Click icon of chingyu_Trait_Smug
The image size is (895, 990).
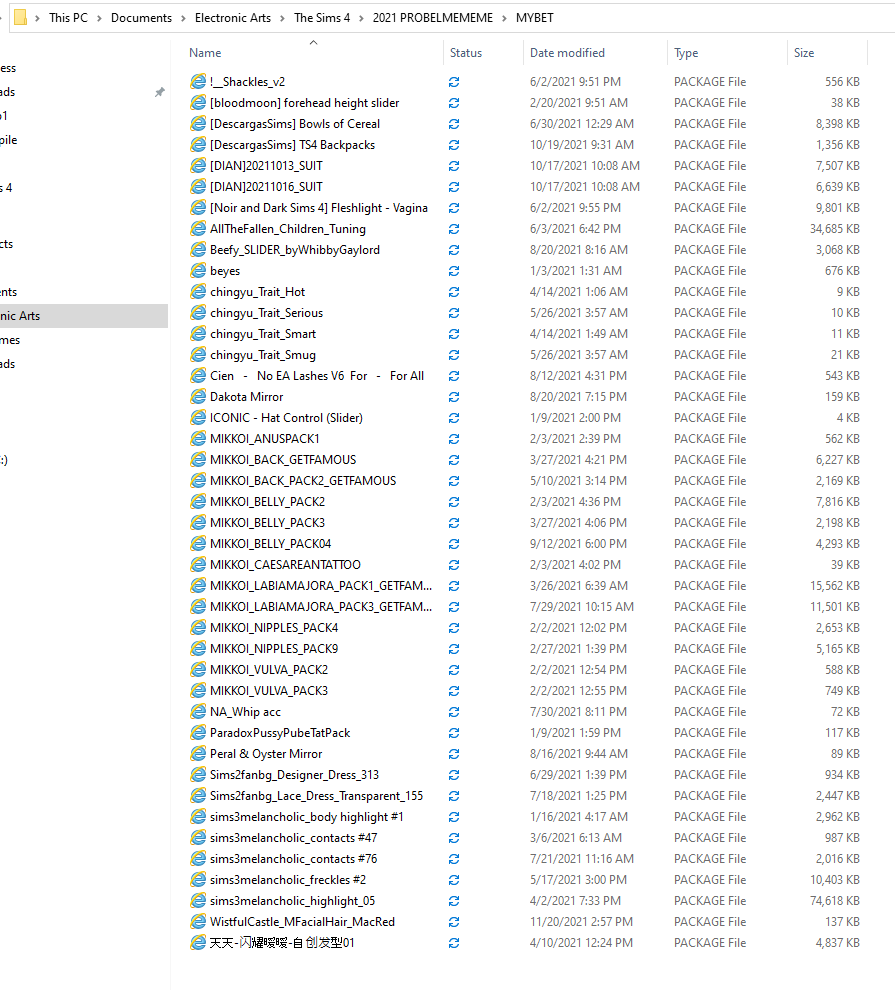pos(198,354)
